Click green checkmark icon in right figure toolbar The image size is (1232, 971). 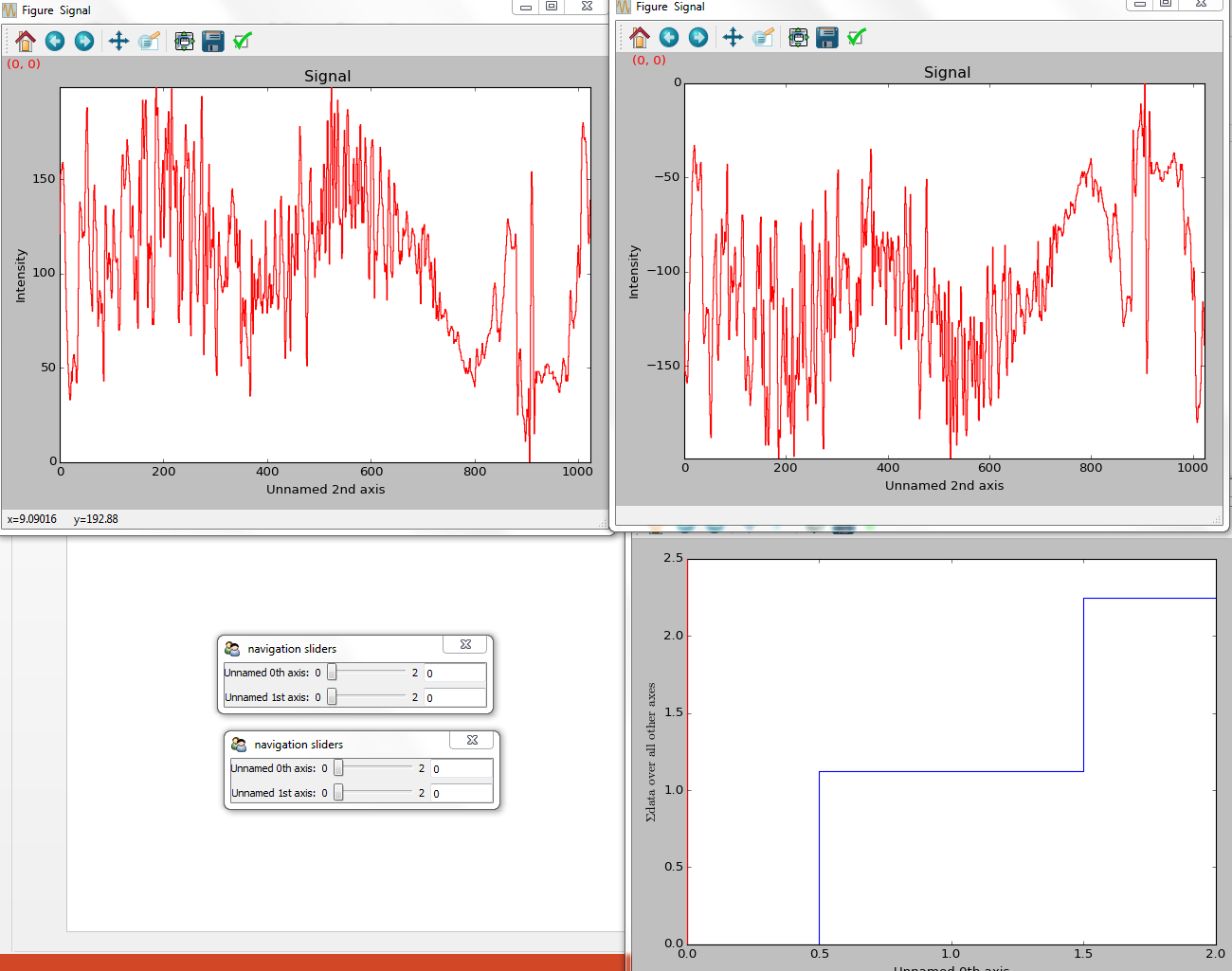click(x=857, y=37)
